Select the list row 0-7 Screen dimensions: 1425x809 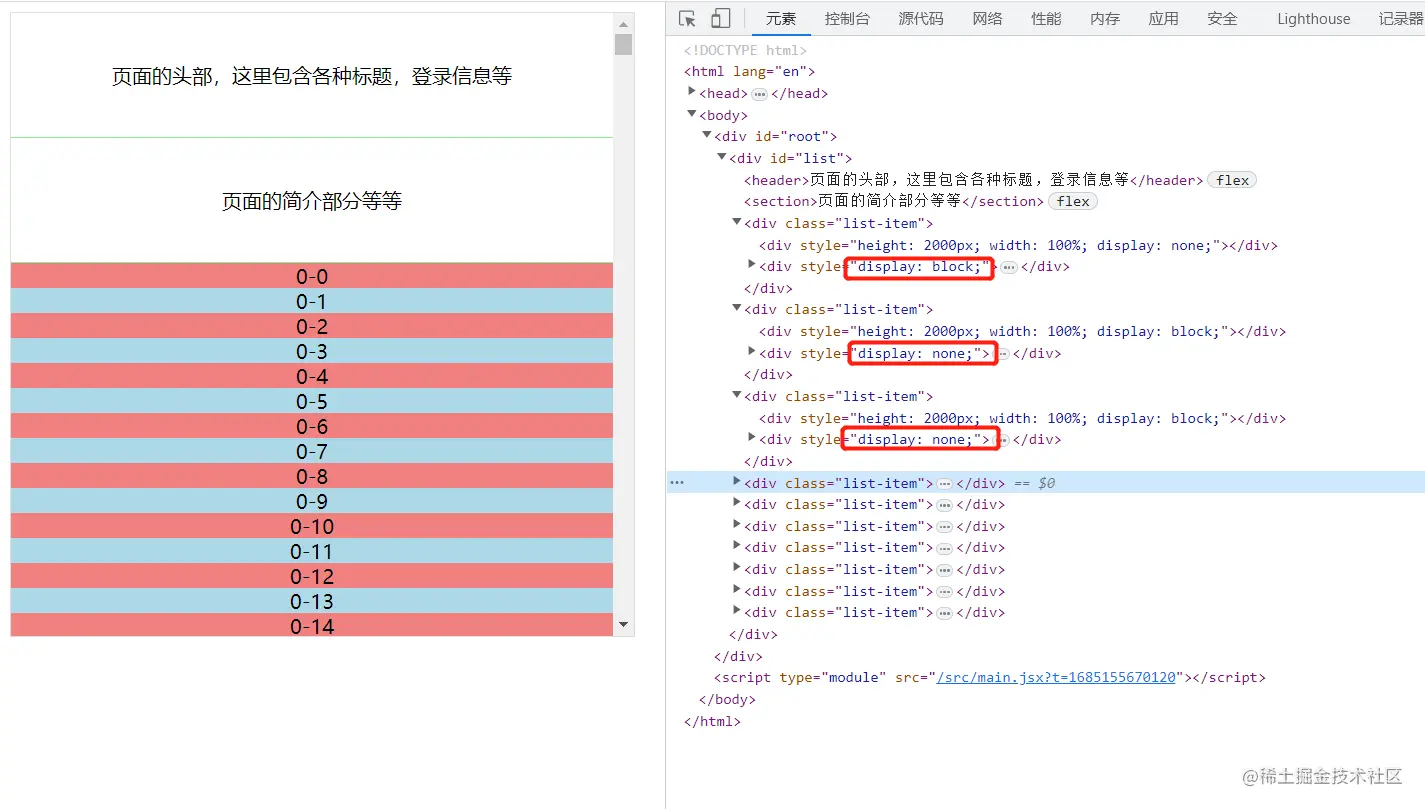(x=312, y=451)
